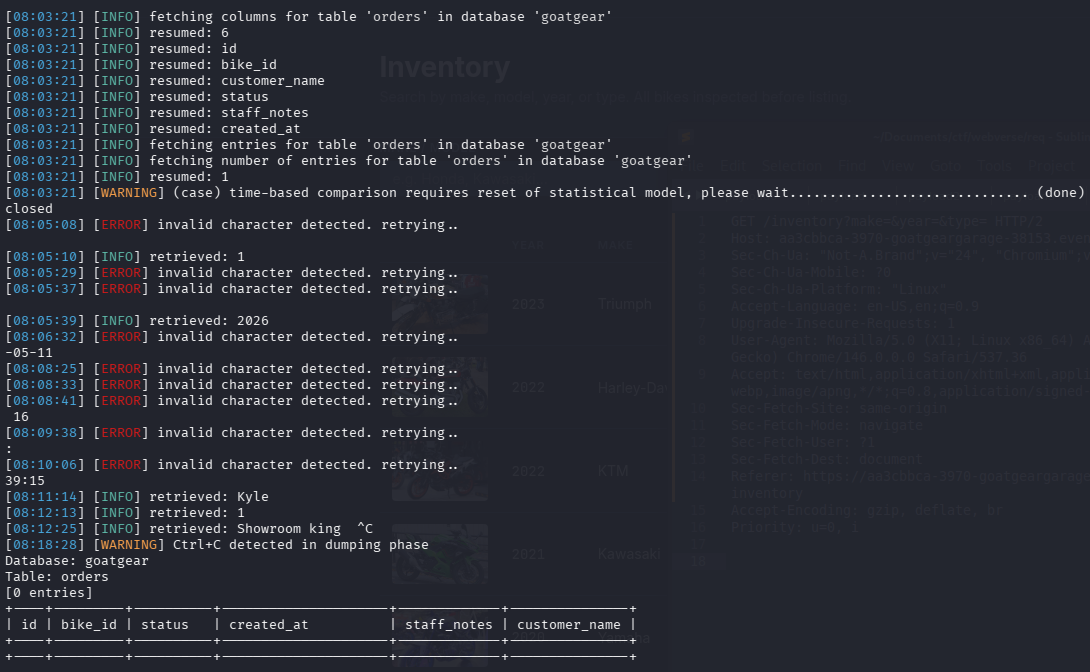Click the customer_name column header in table
This screenshot has height=672, width=1090.
pos(569,625)
